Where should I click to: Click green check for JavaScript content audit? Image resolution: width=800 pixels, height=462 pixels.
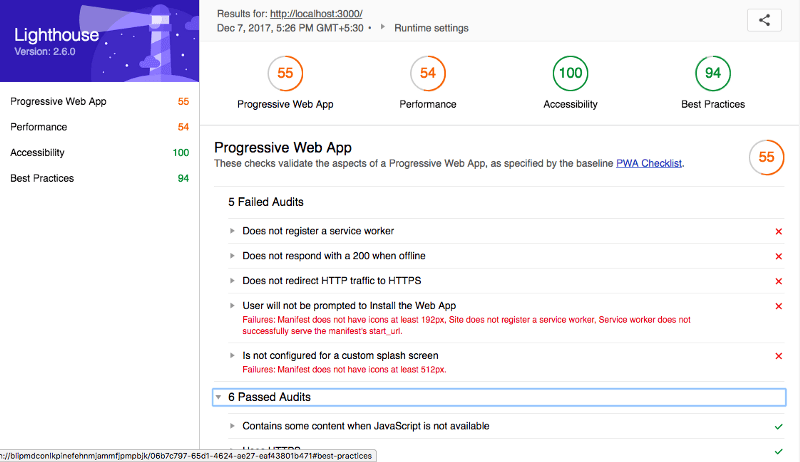[x=779, y=427]
